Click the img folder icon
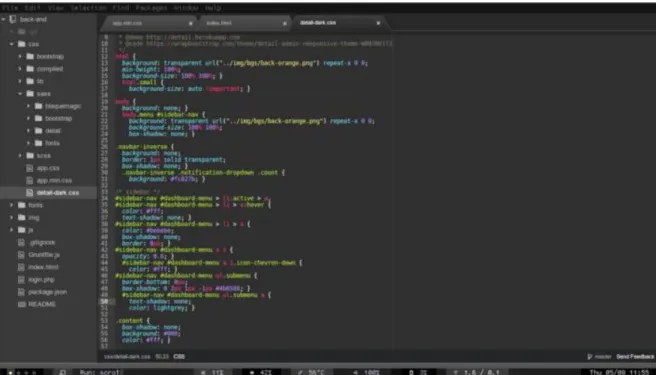Screen dimensions: 656x375 (22, 217)
